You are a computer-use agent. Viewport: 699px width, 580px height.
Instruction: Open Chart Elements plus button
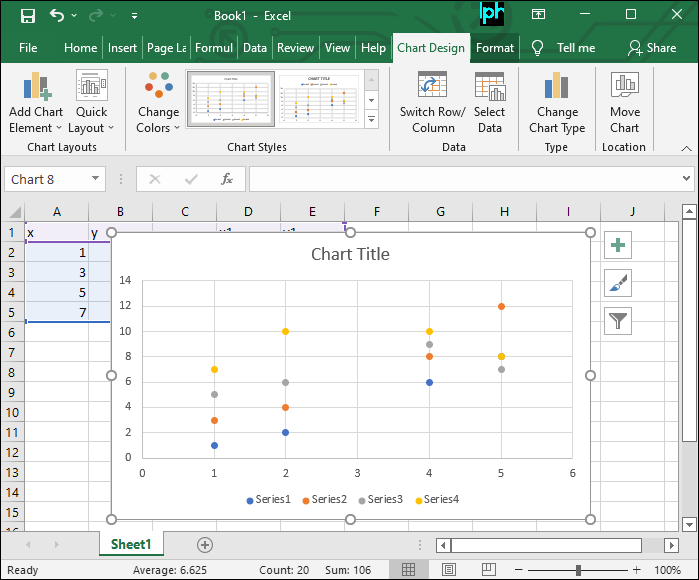pos(618,246)
